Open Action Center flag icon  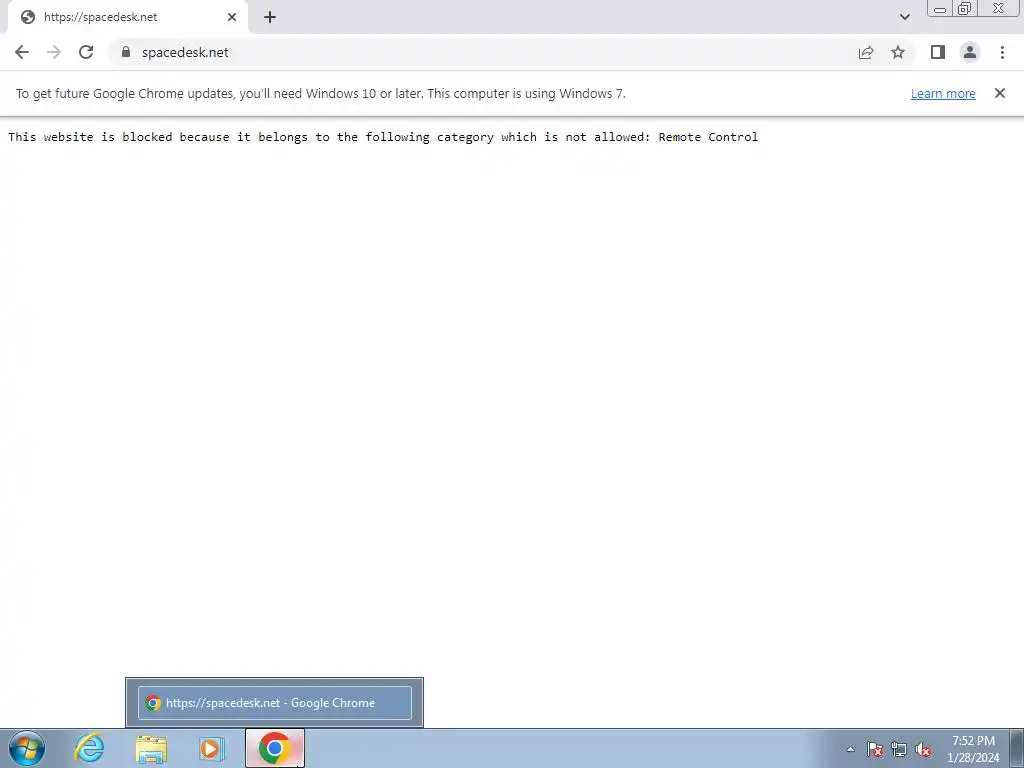click(875, 749)
